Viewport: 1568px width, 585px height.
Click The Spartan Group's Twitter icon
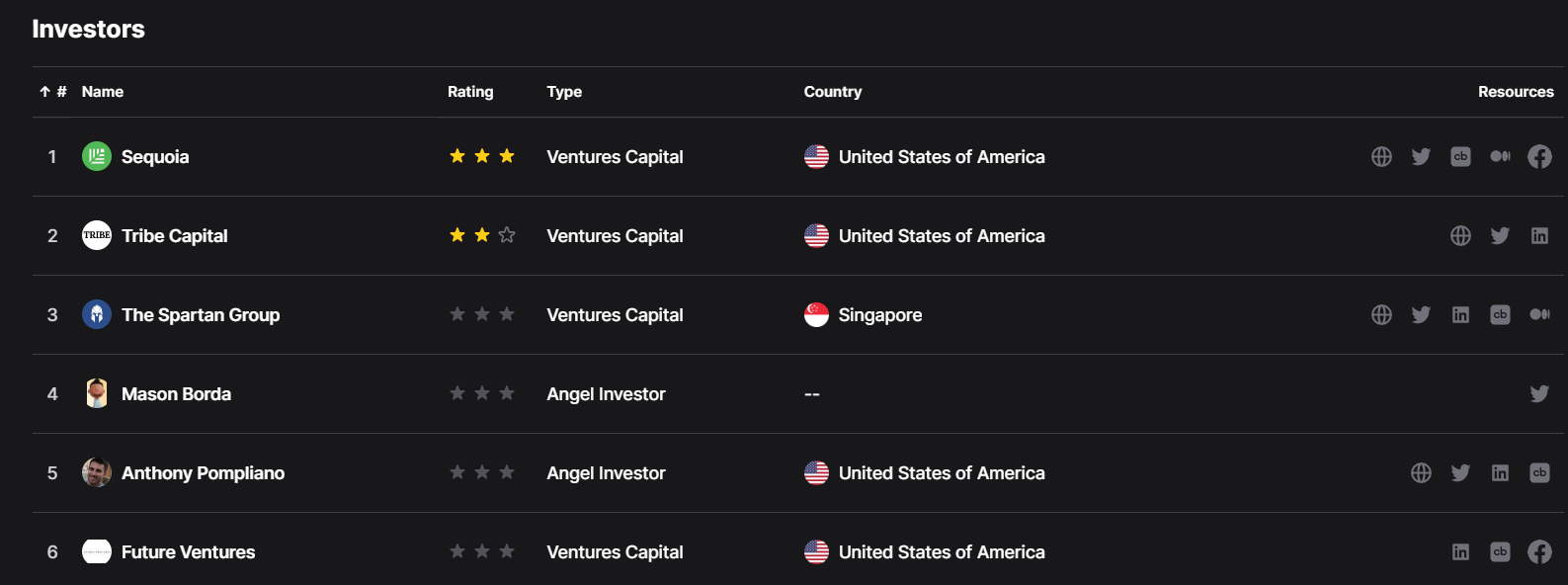pyautogui.click(x=1421, y=315)
